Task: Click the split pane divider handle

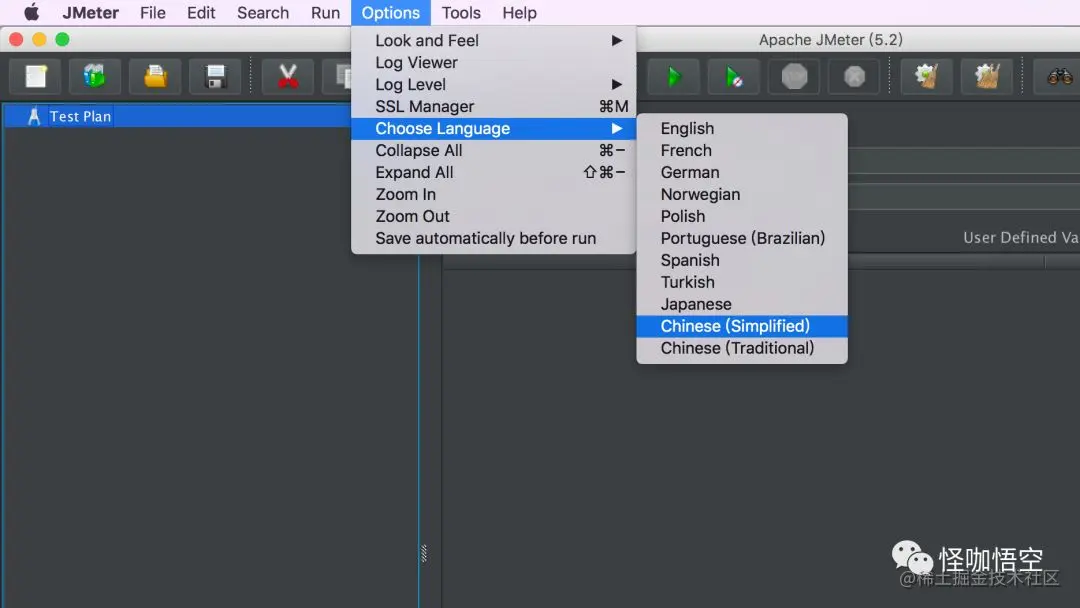Action: coord(424,553)
